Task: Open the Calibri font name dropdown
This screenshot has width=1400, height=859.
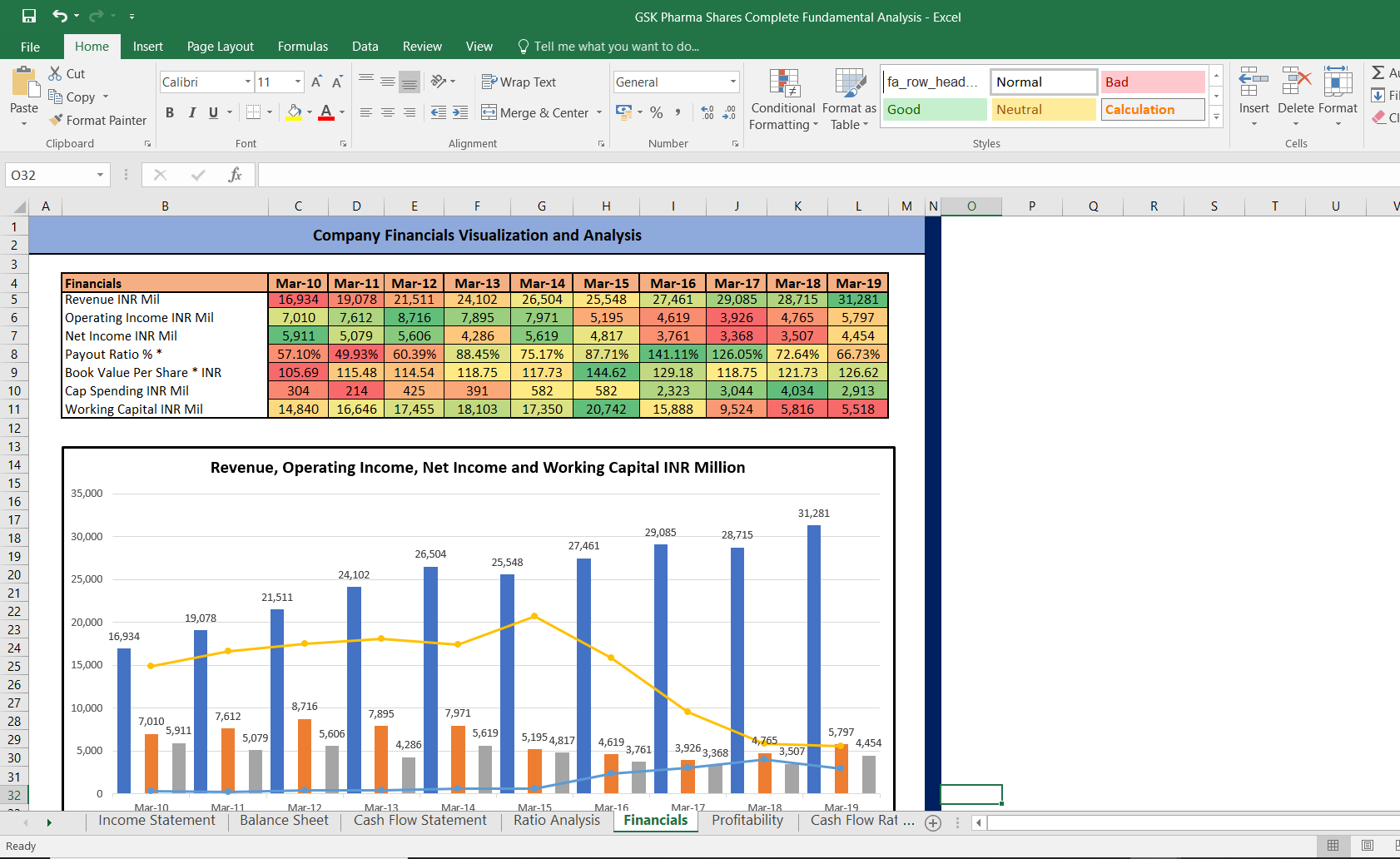Action: 248,82
